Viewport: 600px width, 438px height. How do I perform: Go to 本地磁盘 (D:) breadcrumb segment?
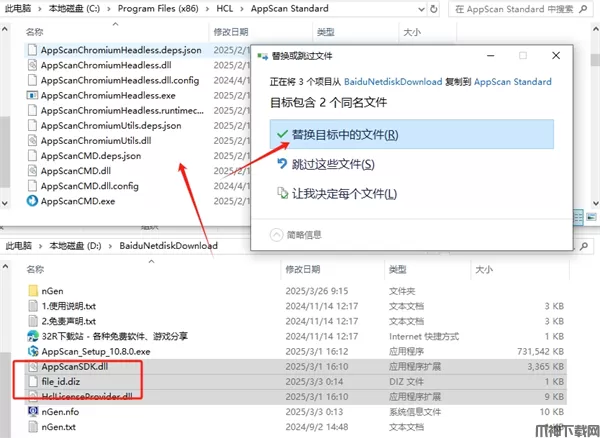(x=75, y=246)
